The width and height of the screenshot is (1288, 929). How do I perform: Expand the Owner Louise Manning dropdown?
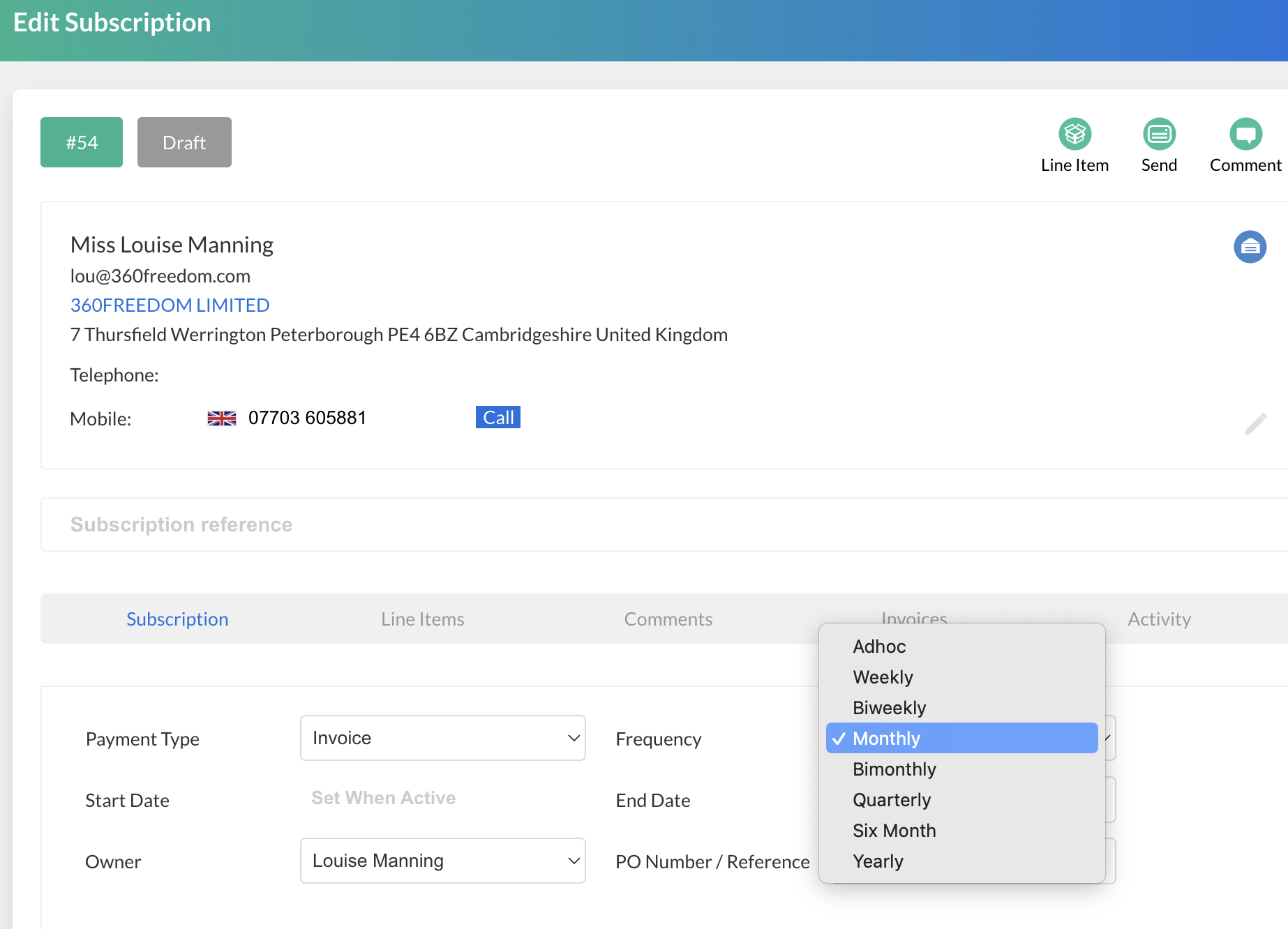(x=442, y=861)
